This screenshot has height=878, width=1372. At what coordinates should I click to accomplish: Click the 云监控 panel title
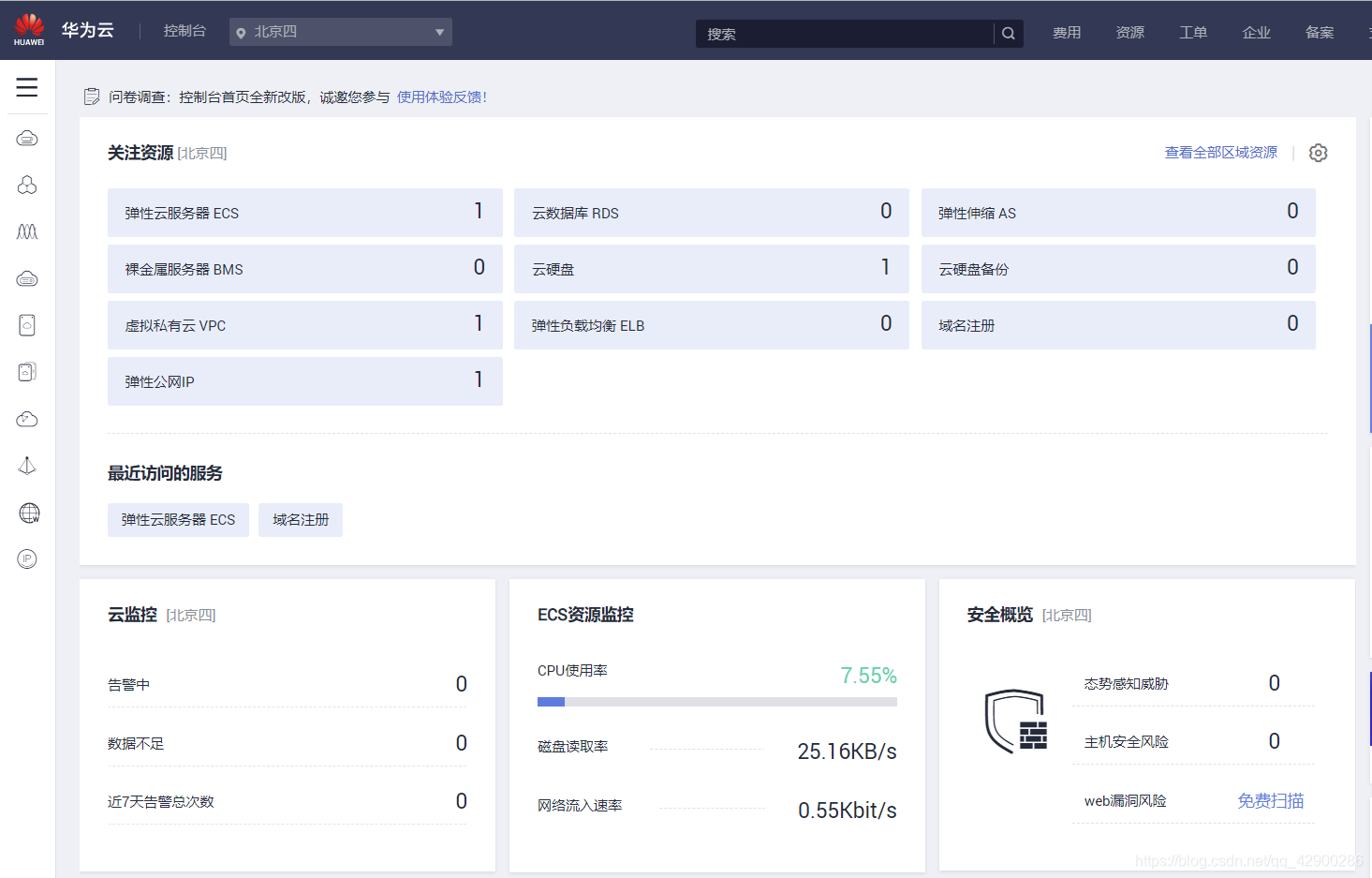(132, 615)
